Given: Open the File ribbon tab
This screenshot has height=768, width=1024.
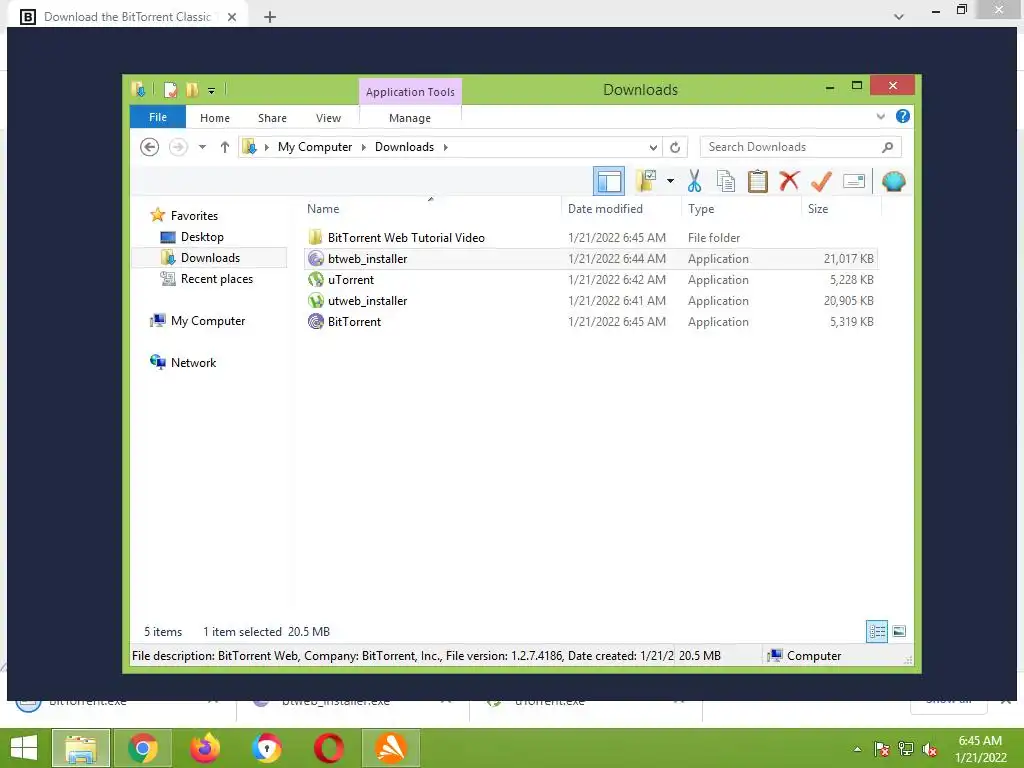Looking at the screenshot, I should click(x=158, y=117).
